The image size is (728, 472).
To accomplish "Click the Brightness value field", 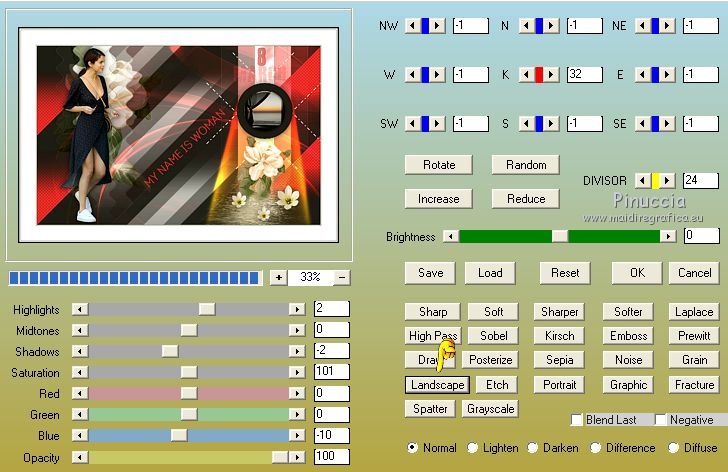I will tap(702, 236).
